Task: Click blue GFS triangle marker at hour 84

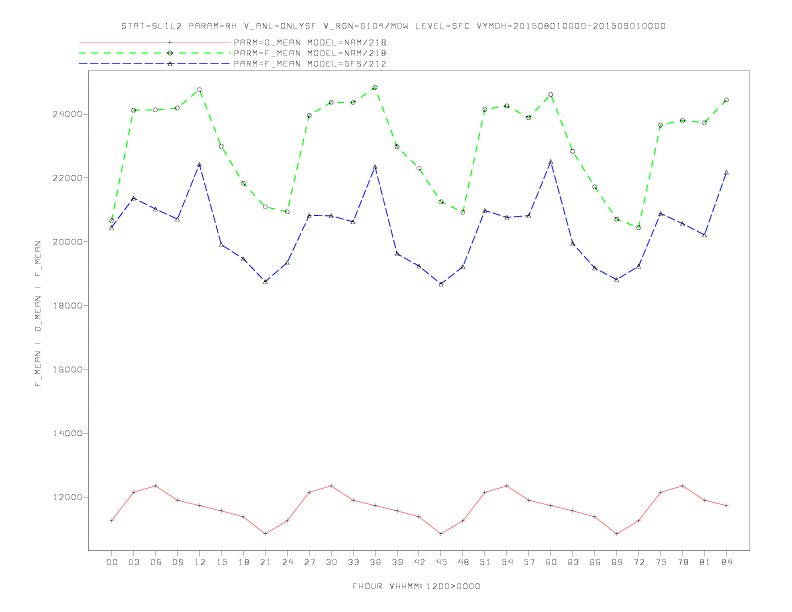Action: click(x=726, y=173)
